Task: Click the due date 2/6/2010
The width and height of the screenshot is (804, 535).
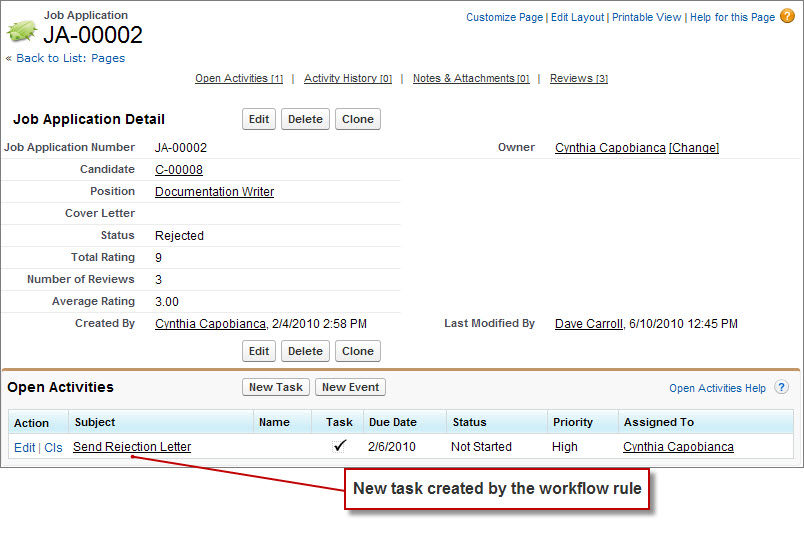Action: (x=391, y=447)
